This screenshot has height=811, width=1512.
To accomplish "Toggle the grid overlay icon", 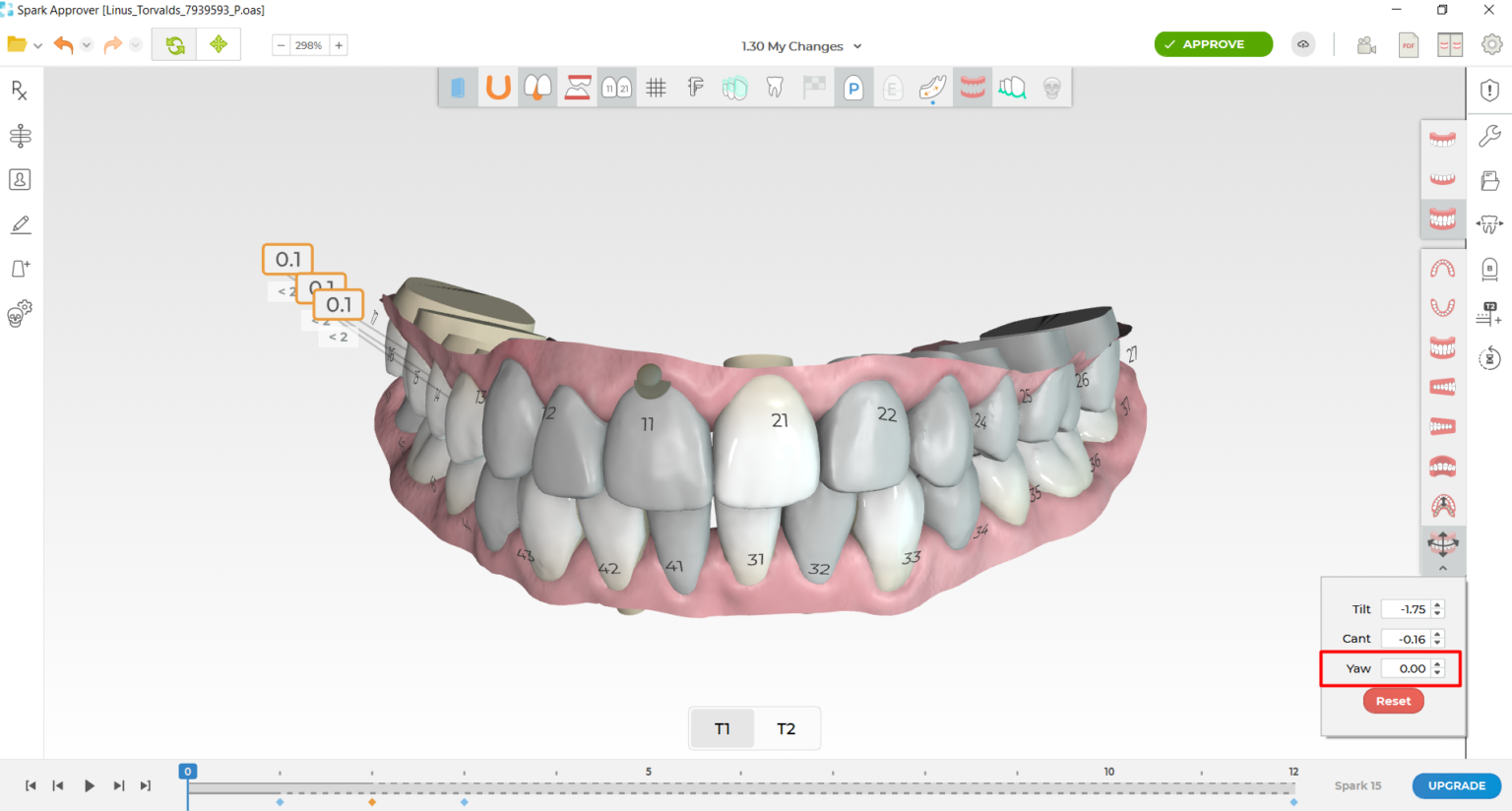I will pyautogui.click(x=656, y=89).
